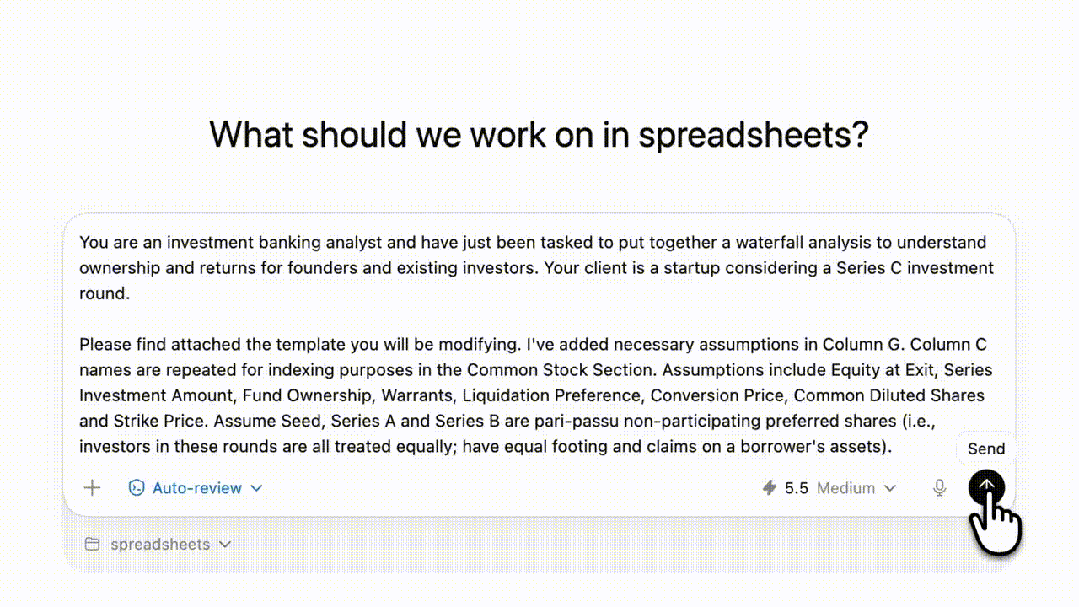The height and width of the screenshot is (607, 1079).
Task: Expand the chevron next to Medium
Action: click(890, 488)
